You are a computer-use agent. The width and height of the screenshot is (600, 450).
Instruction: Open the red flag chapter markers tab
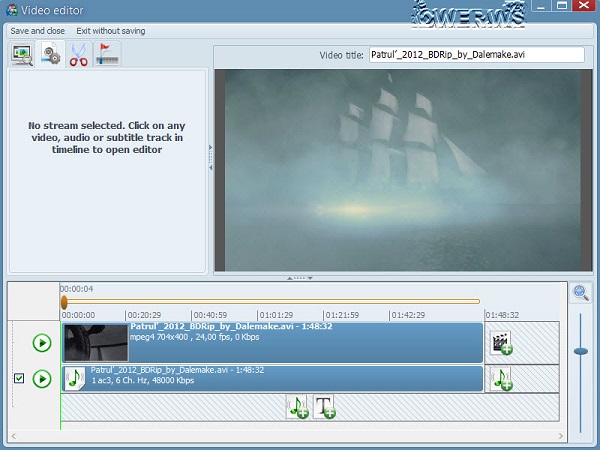point(107,54)
